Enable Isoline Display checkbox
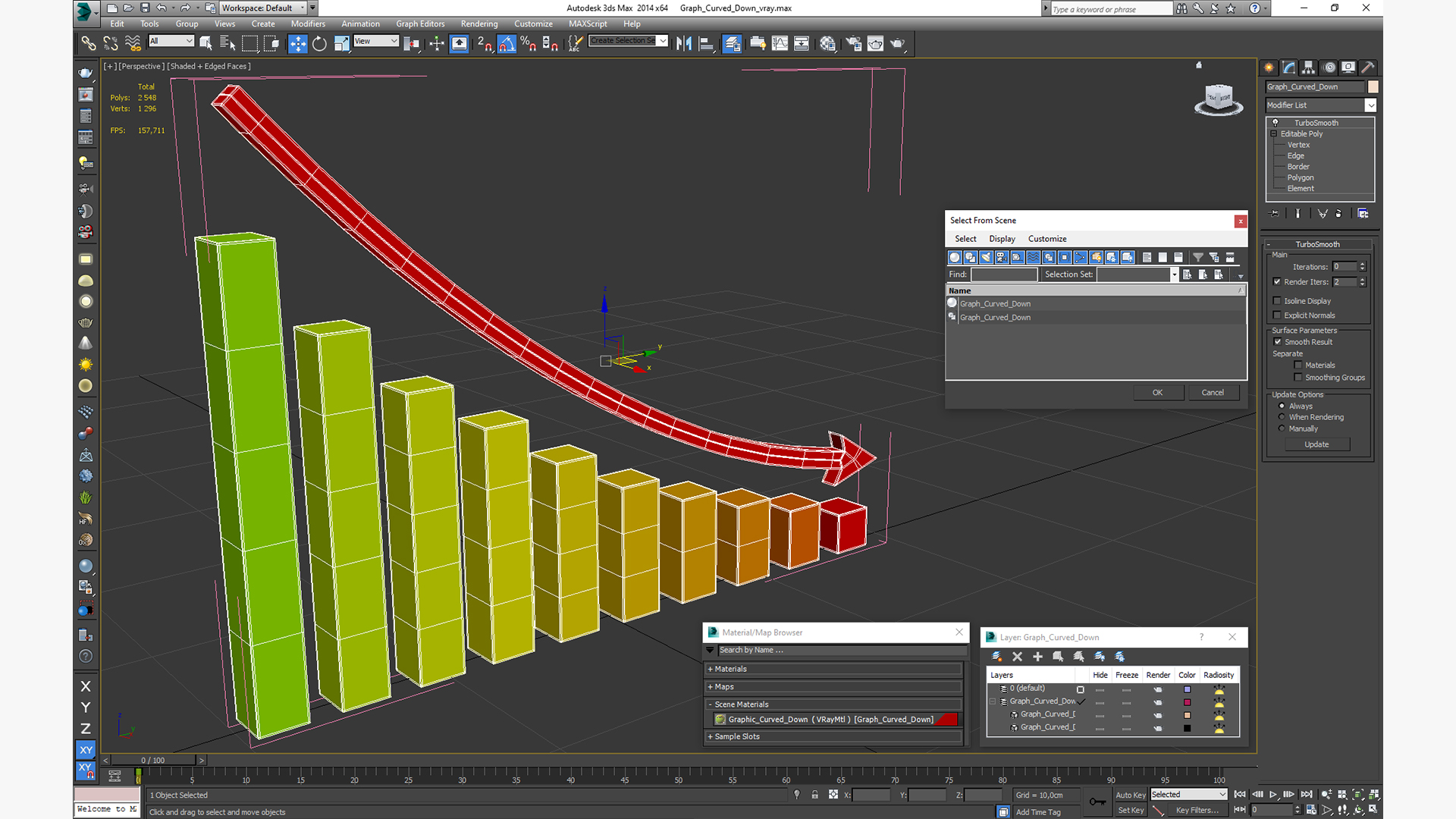 point(1277,301)
